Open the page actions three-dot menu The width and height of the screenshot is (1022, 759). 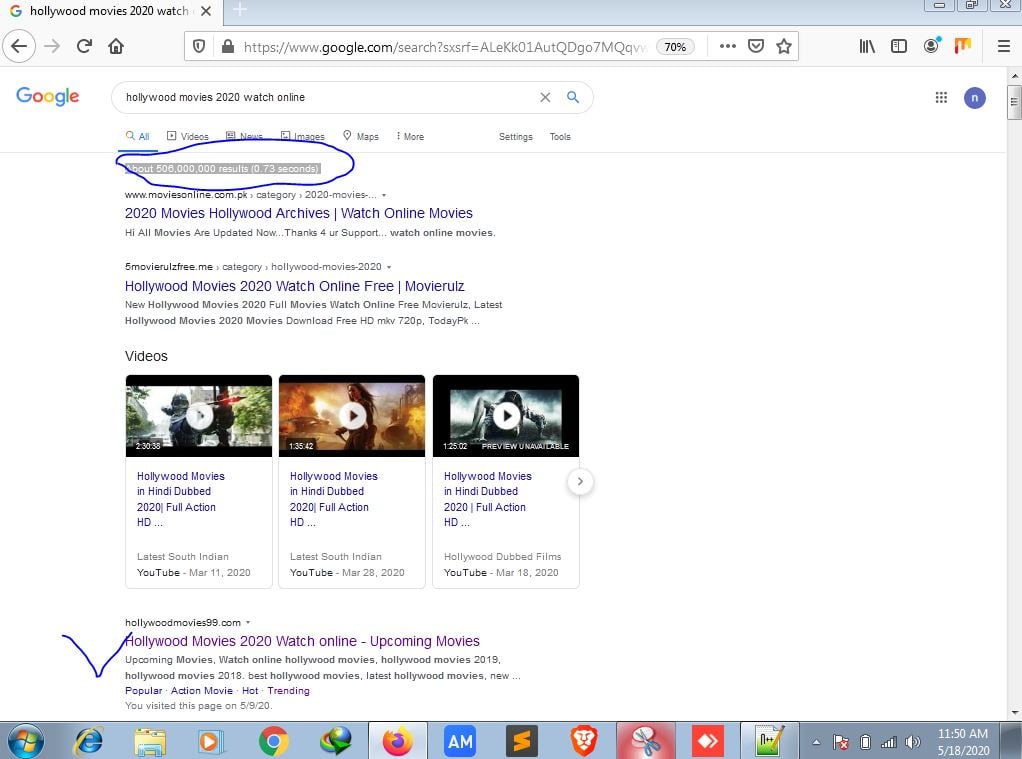click(x=728, y=46)
